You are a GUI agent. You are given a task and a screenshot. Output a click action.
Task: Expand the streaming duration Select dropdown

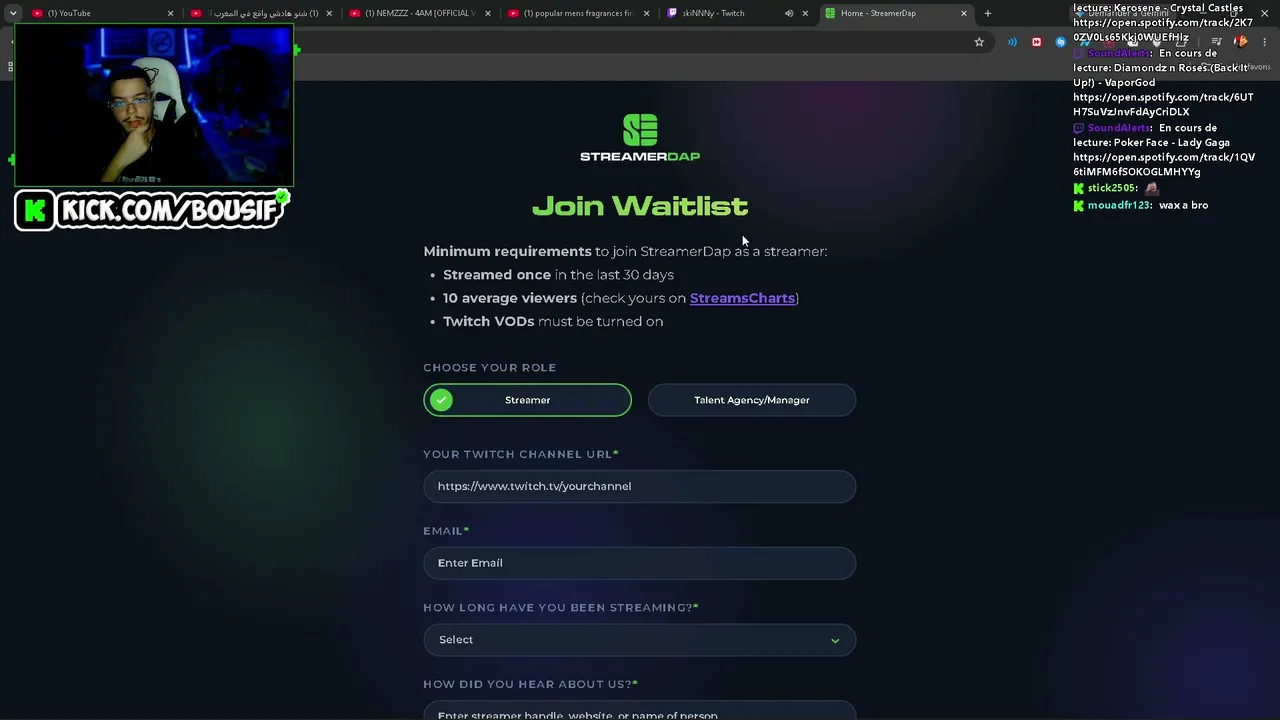click(640, 640)
